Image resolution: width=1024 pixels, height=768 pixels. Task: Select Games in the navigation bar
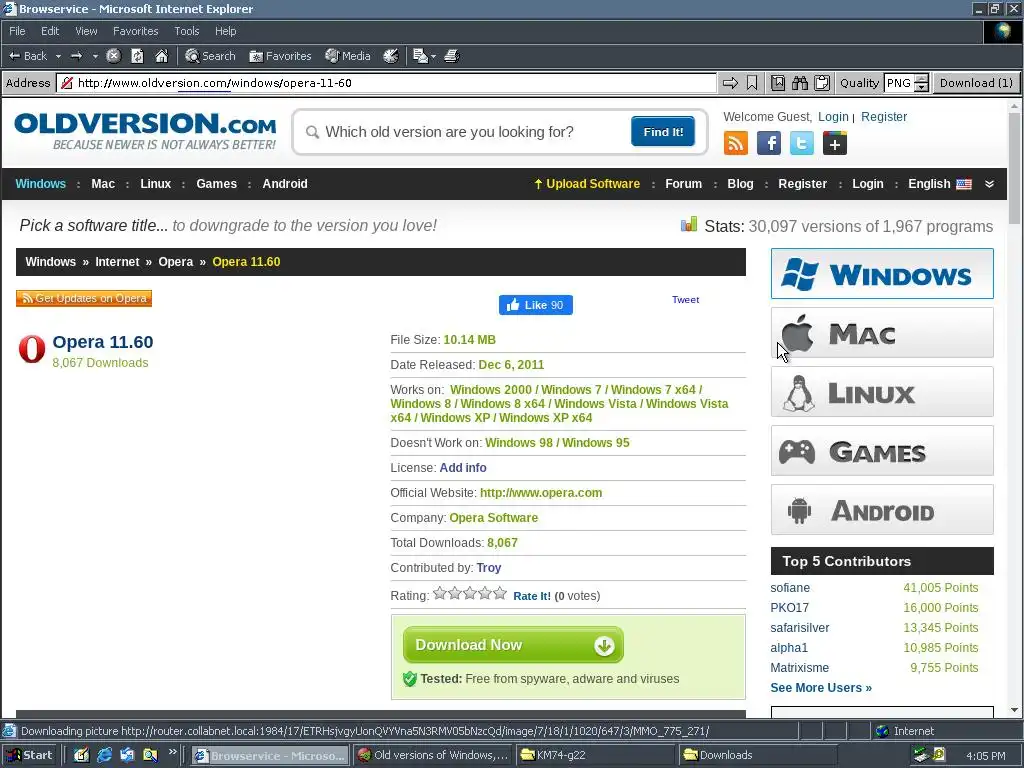tap(216, 184)
